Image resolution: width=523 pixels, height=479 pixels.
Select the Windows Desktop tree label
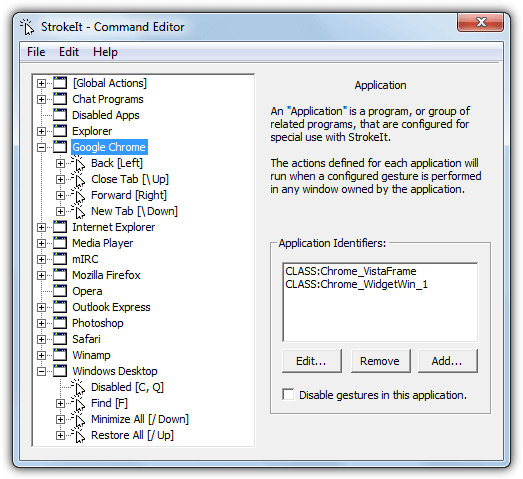[115, 371]
